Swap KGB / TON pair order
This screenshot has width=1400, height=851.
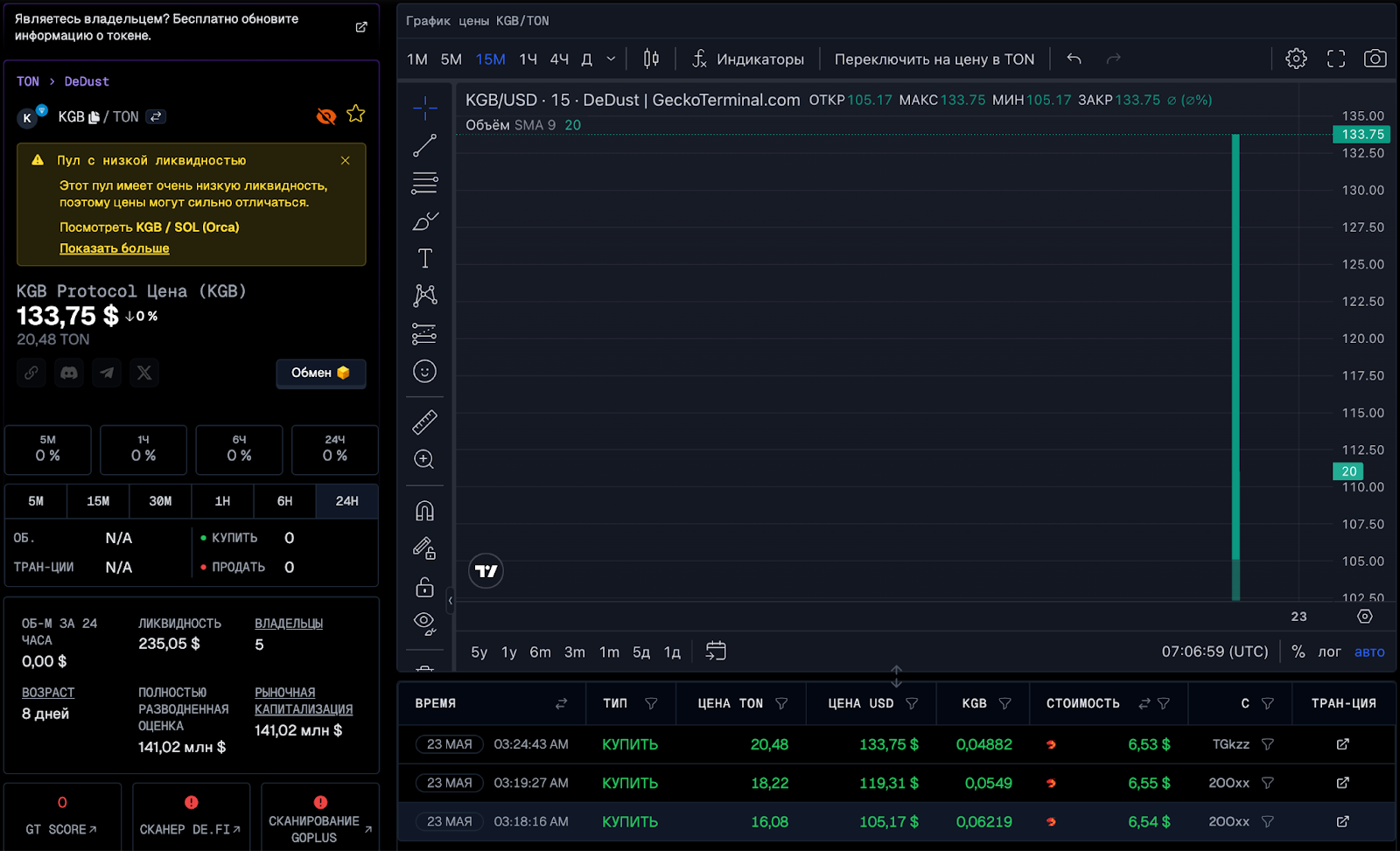(x=156, y=116)
